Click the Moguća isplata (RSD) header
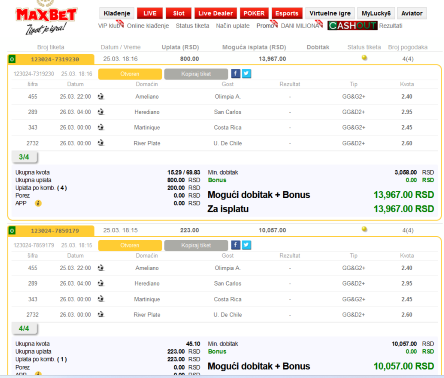 254,47
